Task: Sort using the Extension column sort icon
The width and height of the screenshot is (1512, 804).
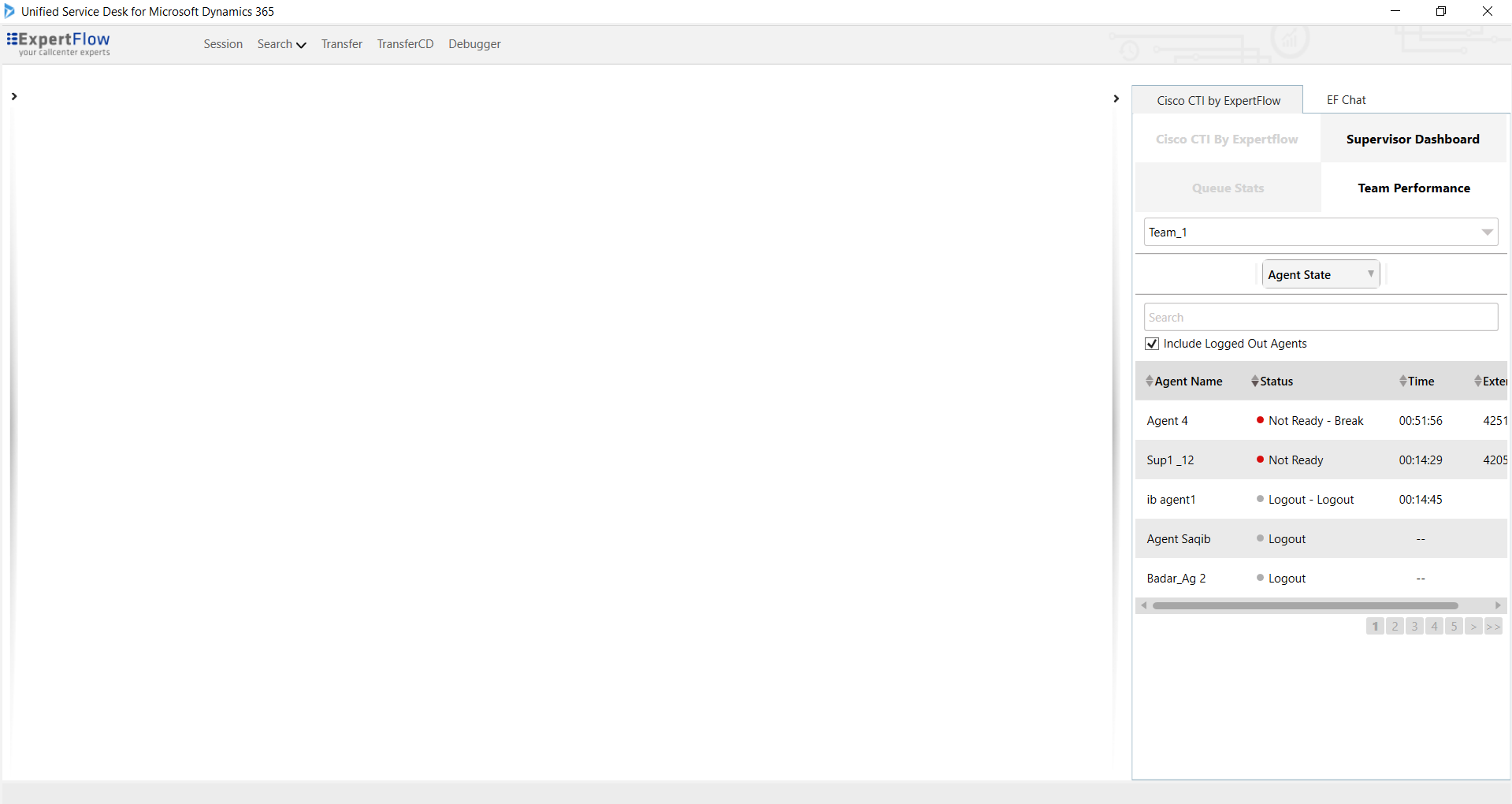Action: [1477, 381]
